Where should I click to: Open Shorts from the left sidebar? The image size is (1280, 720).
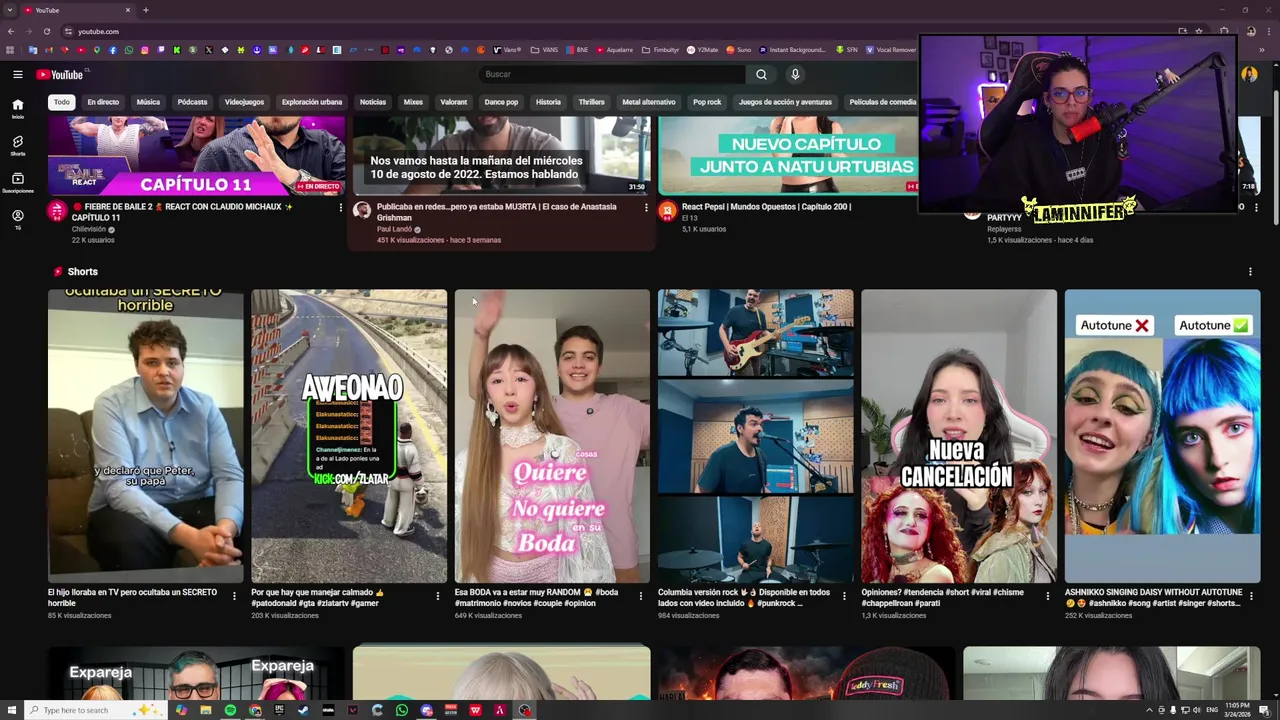[x=17, y=146]
